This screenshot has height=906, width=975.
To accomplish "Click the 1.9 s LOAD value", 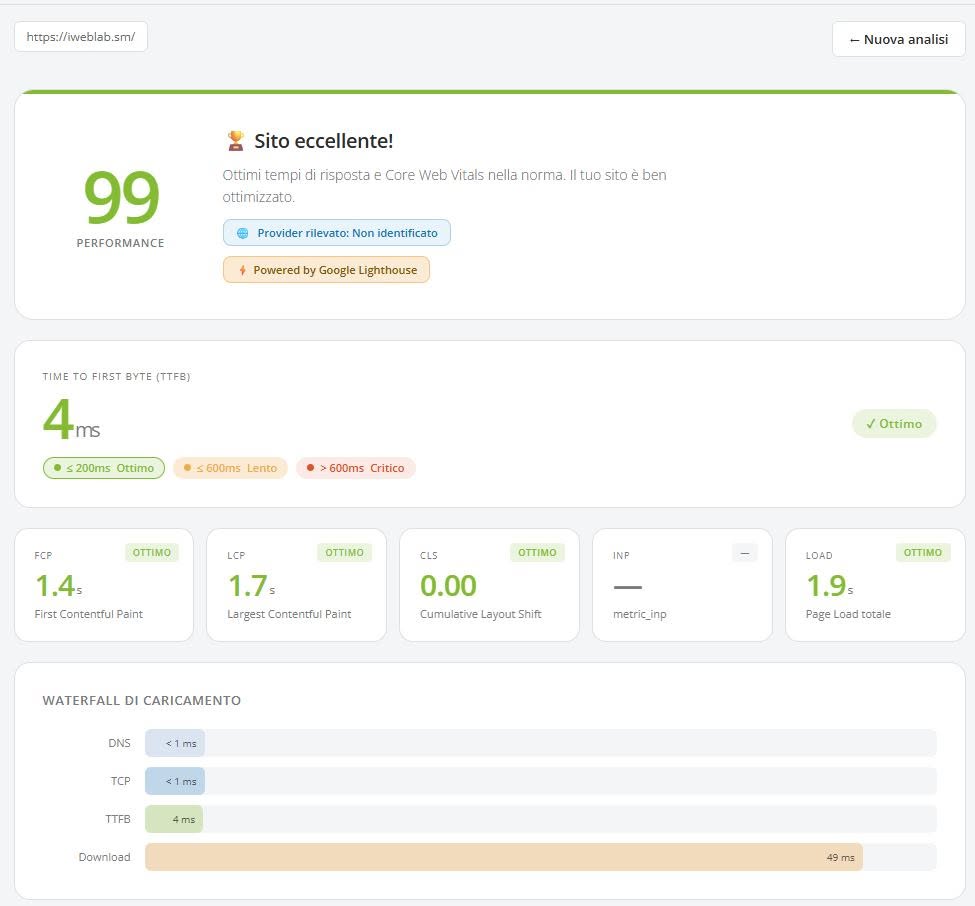I will tap(829, 586).
